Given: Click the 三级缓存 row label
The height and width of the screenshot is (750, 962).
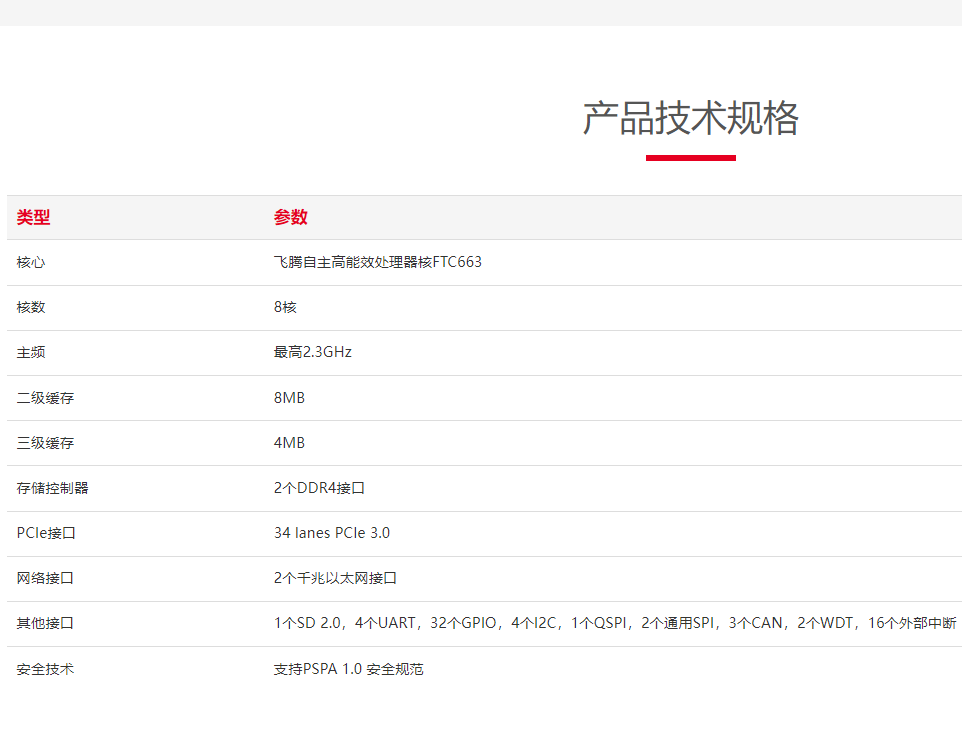Looking at the screenshot, I should pos(45,443).
